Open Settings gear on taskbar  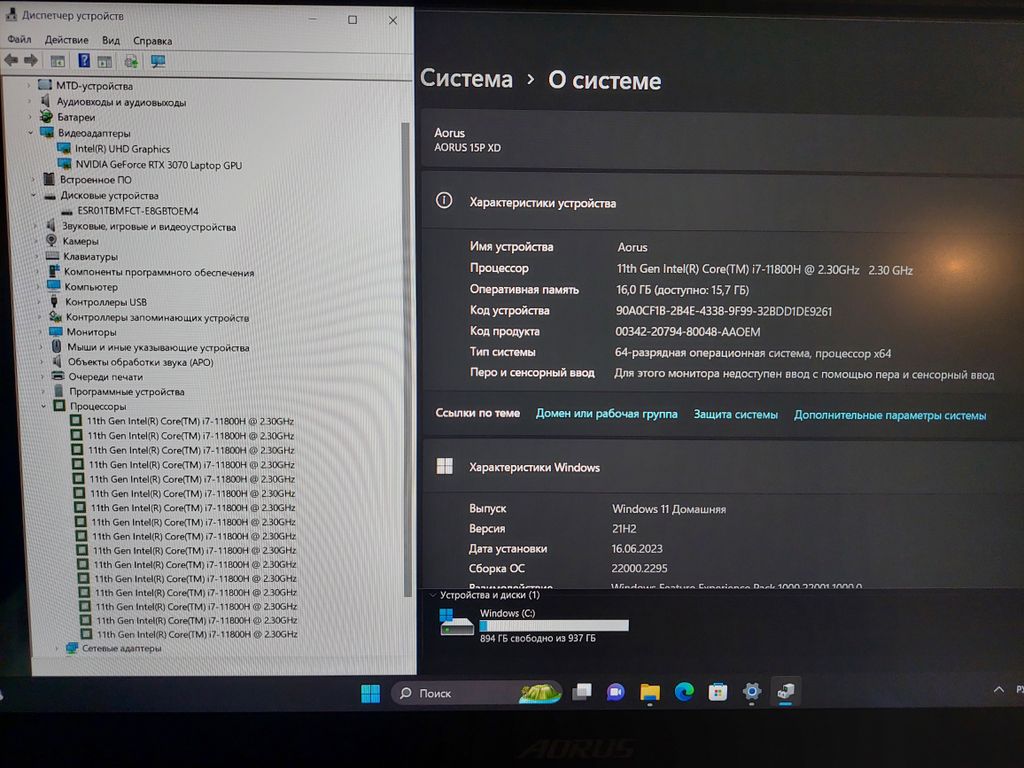[x=752, y=691]
